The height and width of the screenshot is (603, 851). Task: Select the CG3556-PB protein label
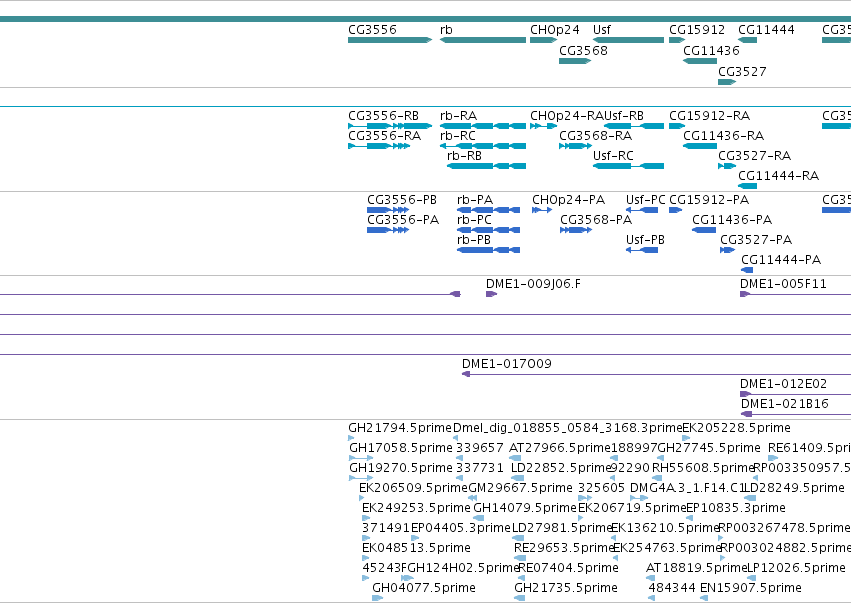402,200
